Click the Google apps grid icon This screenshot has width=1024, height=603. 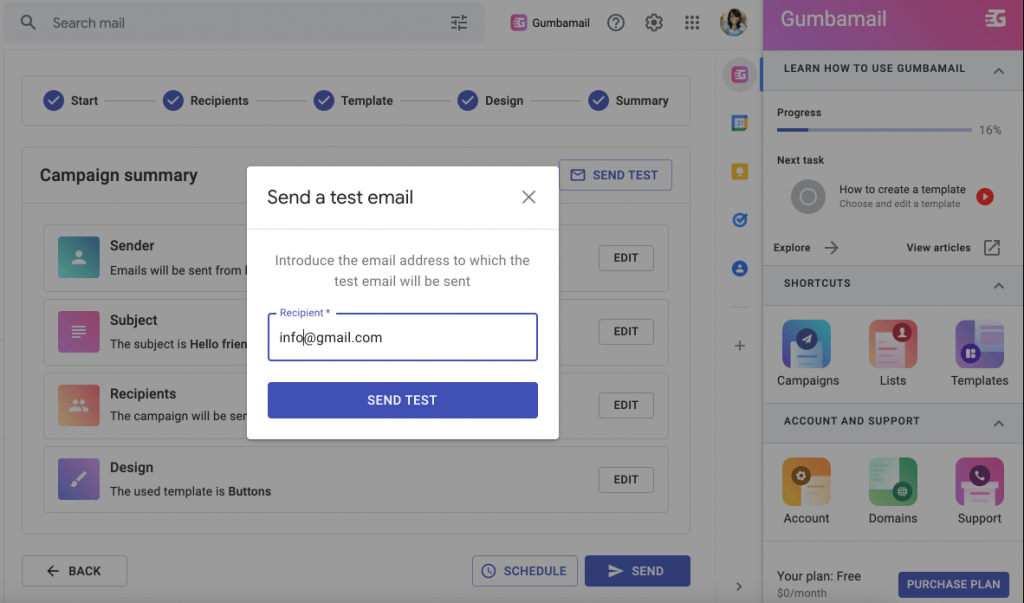click(x=692, y=23)
